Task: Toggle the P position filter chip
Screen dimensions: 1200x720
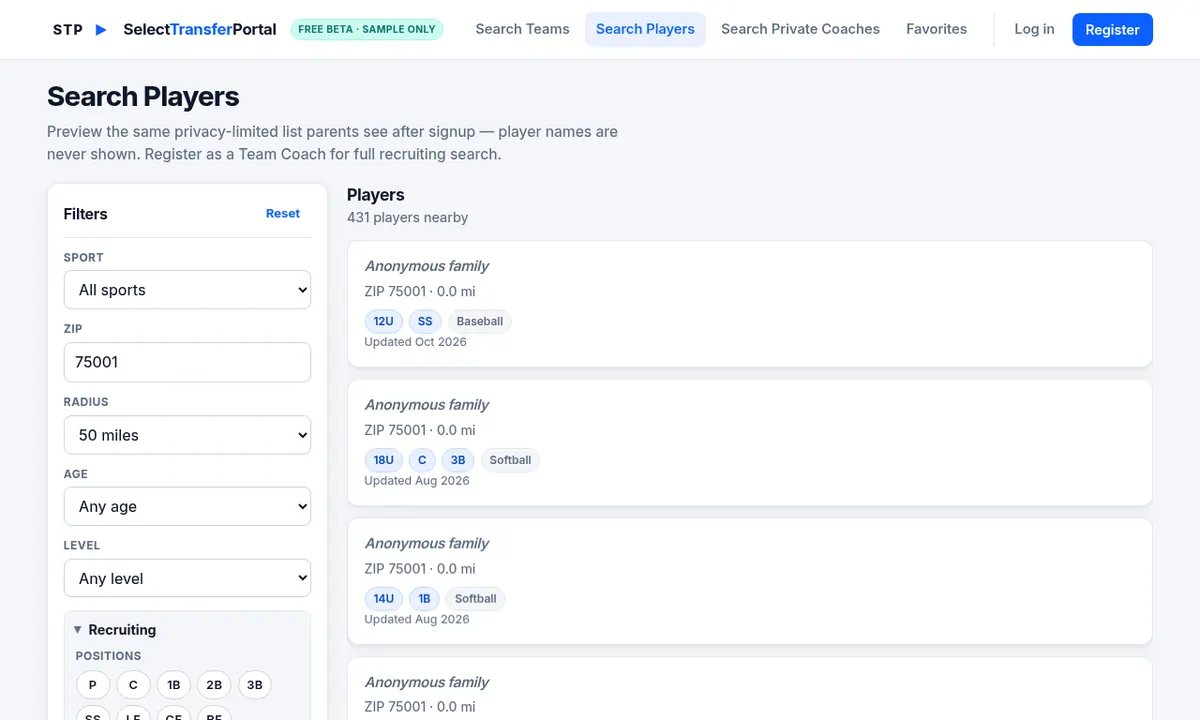Action: [x=93, y=685]
